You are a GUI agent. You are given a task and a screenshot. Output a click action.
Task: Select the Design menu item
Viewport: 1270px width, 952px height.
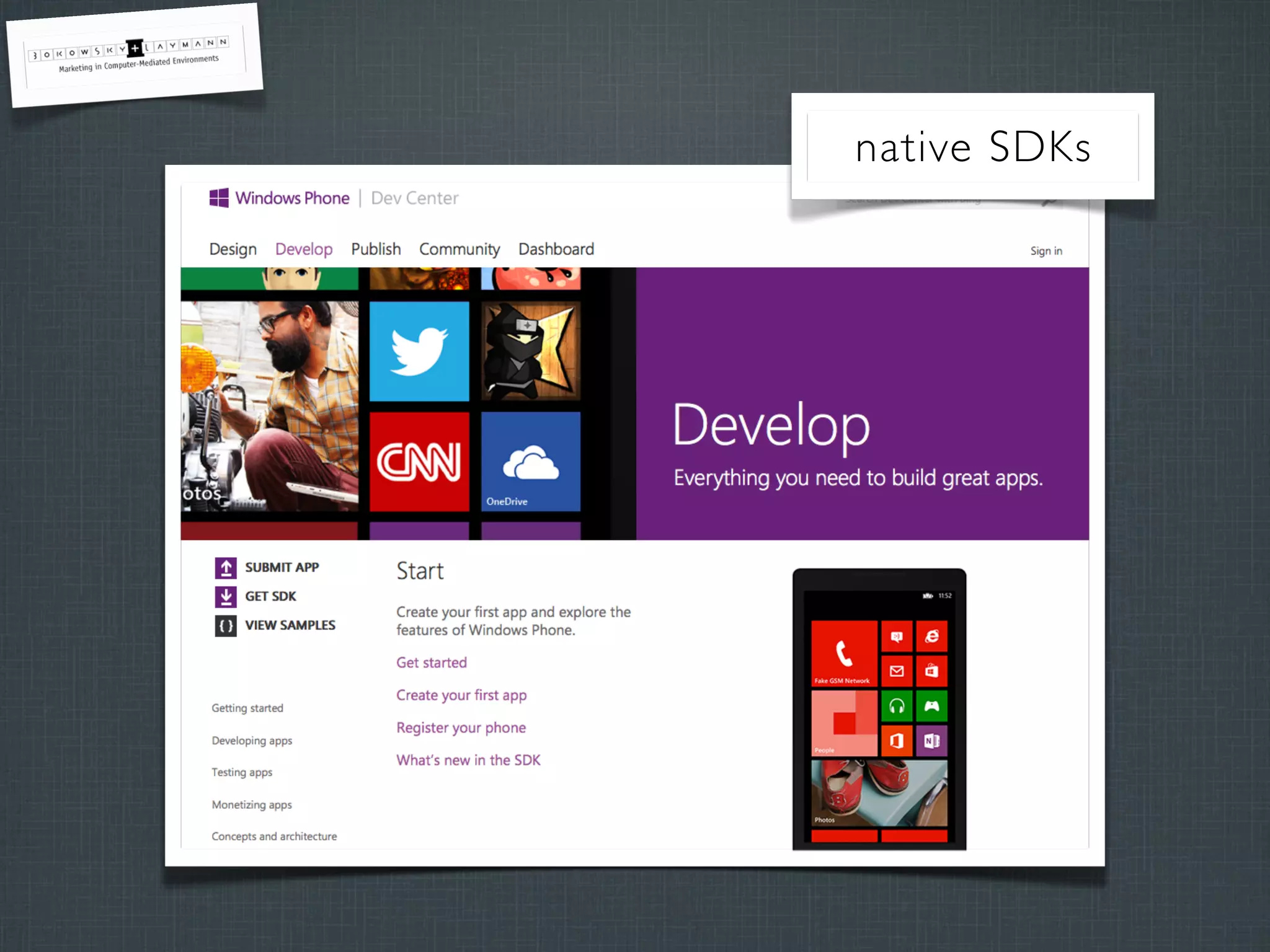(233, 249)
